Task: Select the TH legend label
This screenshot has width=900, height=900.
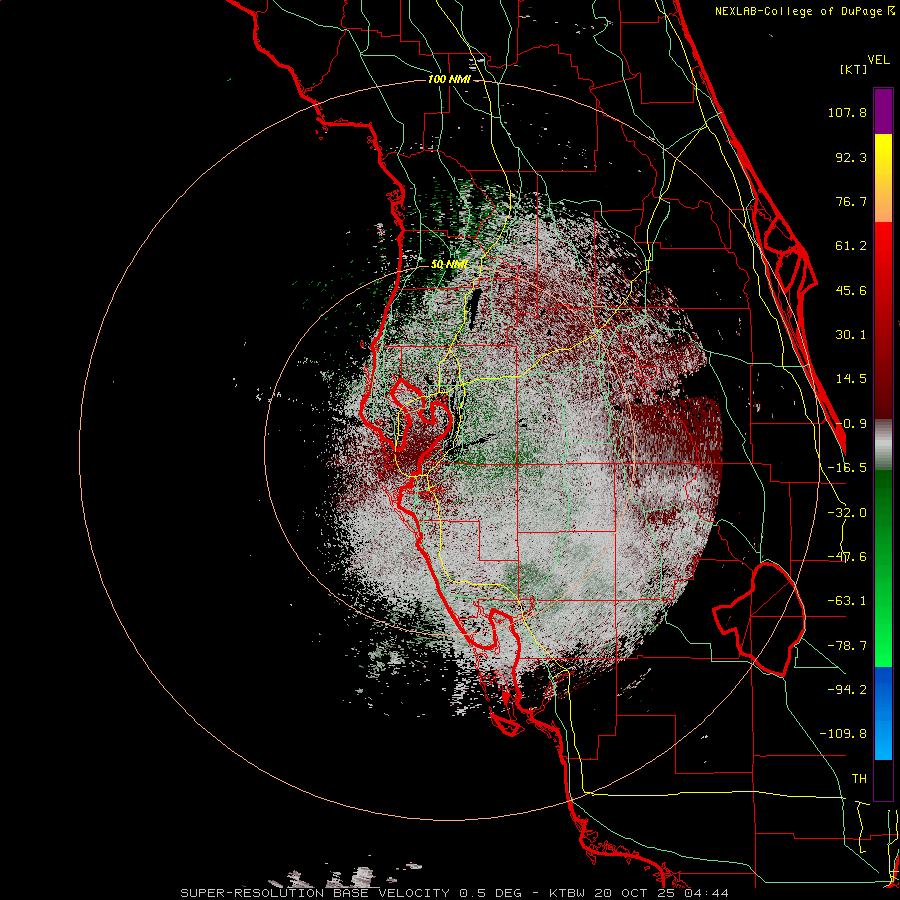Action: pyautogui.click(x=859, y=779)
